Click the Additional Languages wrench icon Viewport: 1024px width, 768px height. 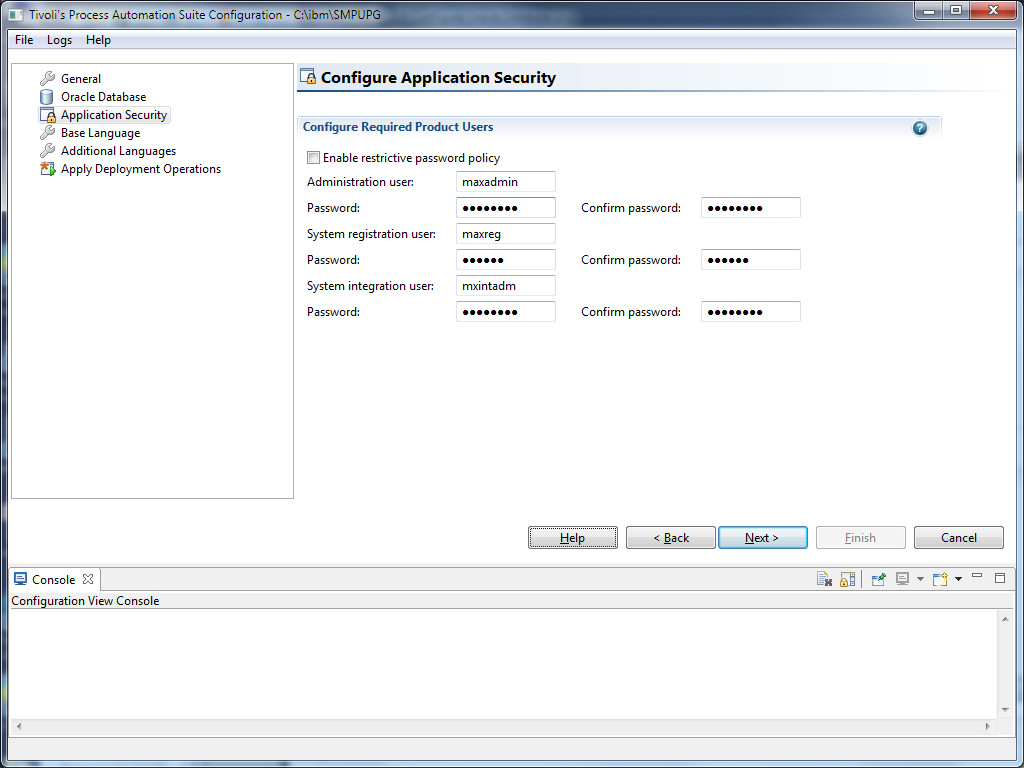(47, 151)
